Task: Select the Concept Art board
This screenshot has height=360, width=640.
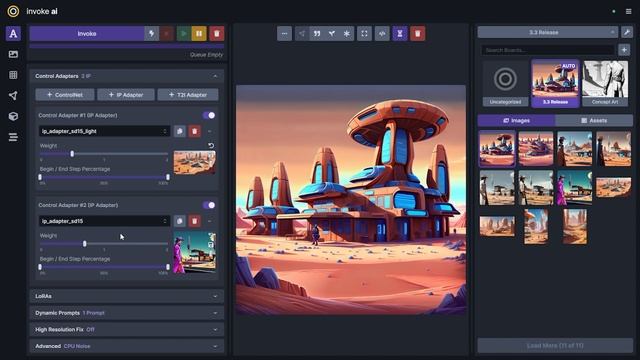Action: click(x=605, y=84)
